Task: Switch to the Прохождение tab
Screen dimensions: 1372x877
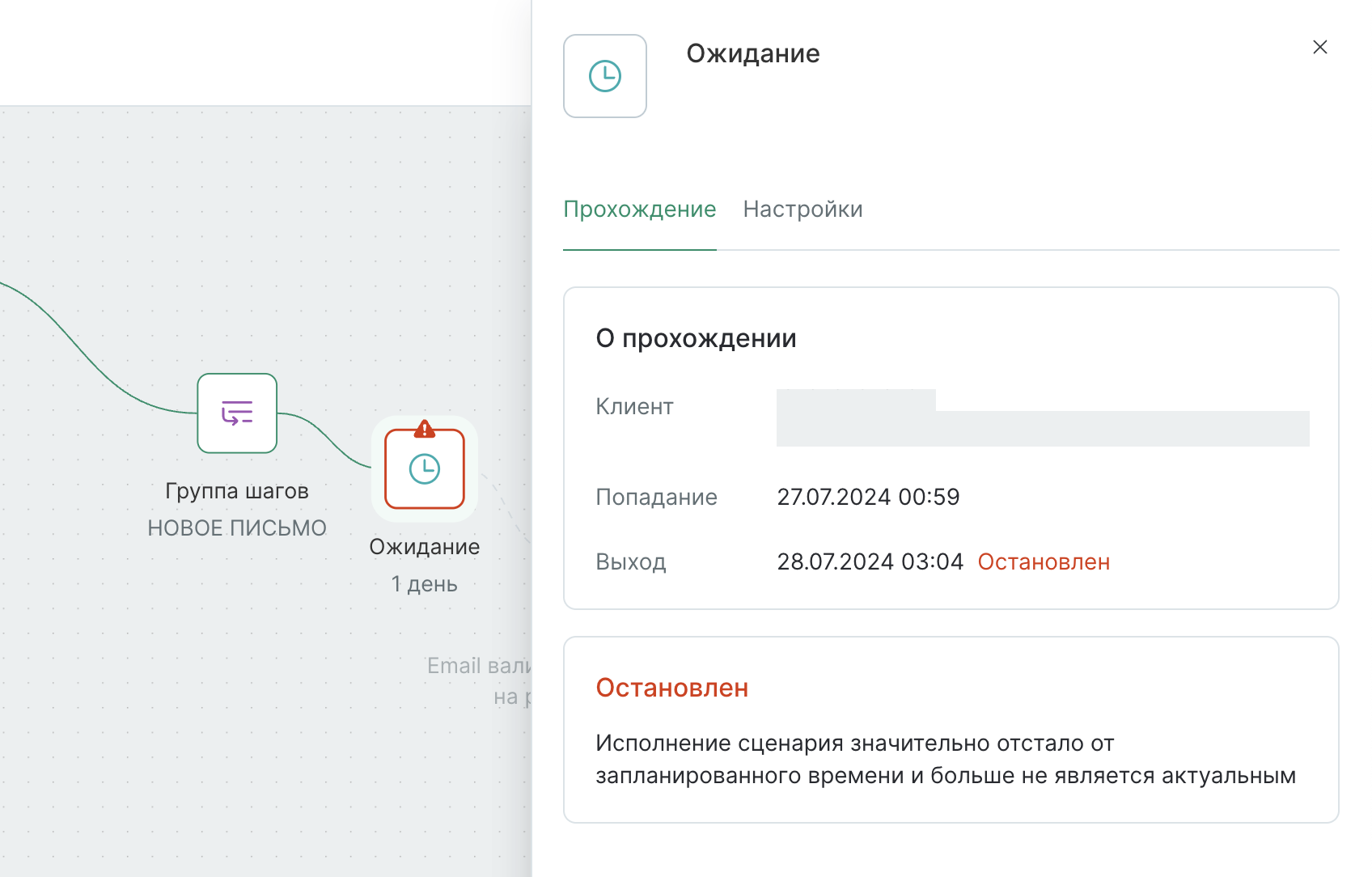Action: (640, 210)
